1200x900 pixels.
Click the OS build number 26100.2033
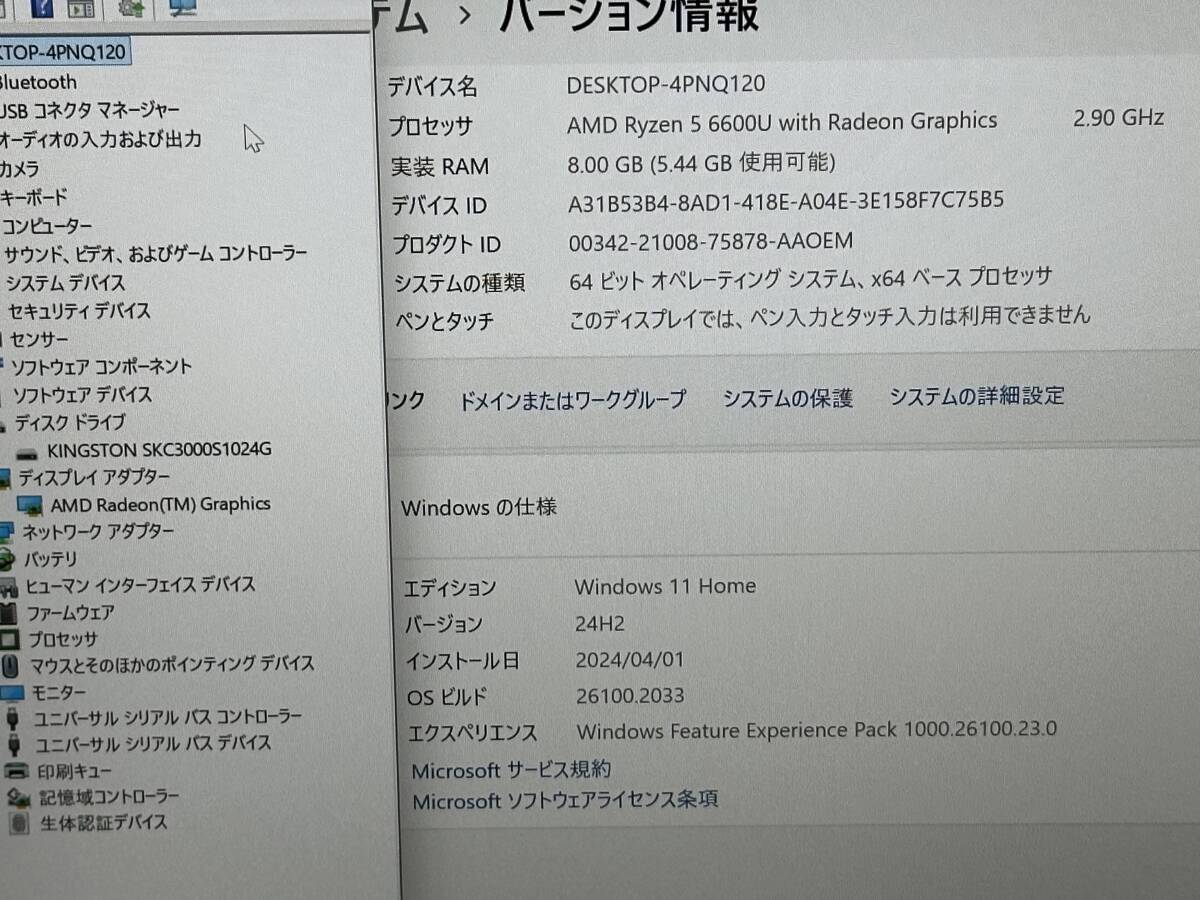click(x=630, y=696)
